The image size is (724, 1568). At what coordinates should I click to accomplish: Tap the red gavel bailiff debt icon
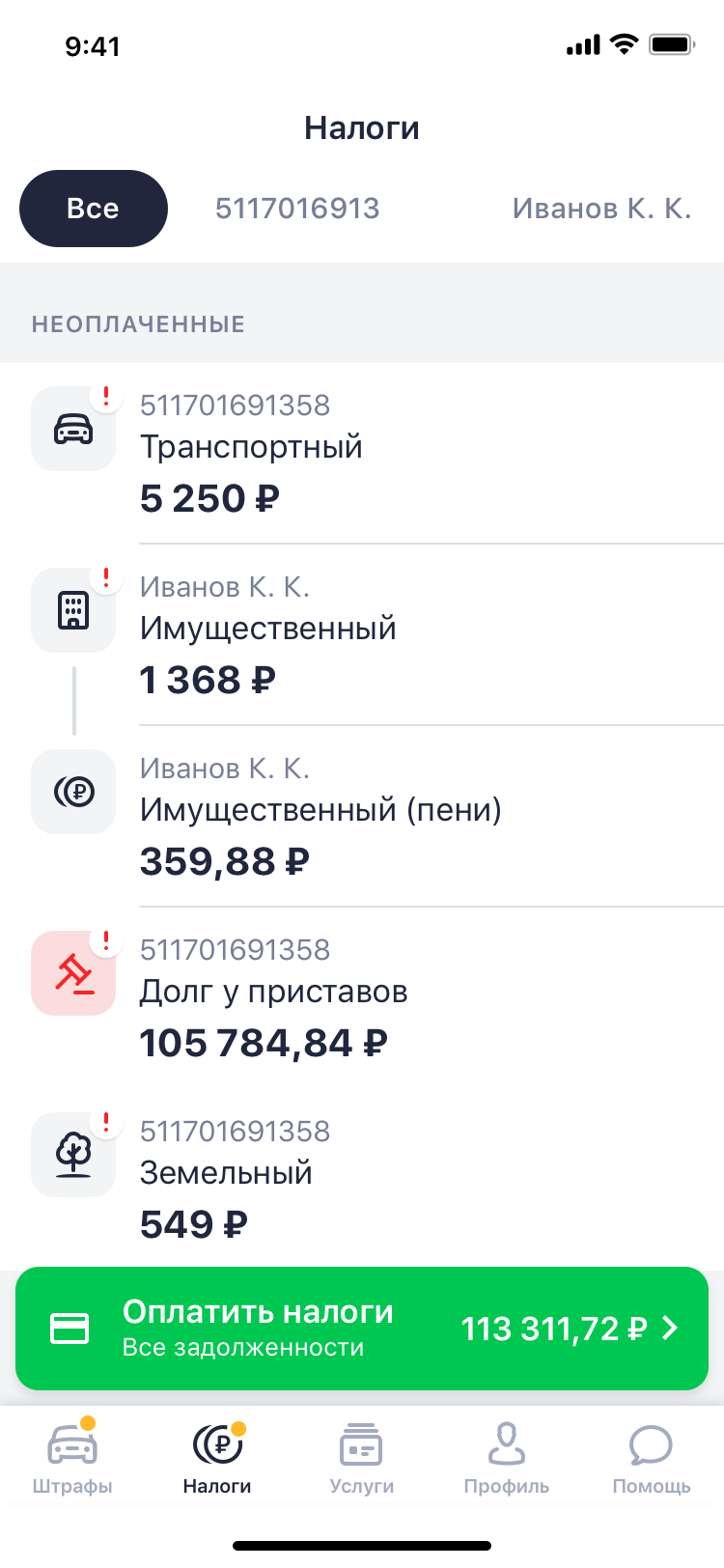point(73,973)
